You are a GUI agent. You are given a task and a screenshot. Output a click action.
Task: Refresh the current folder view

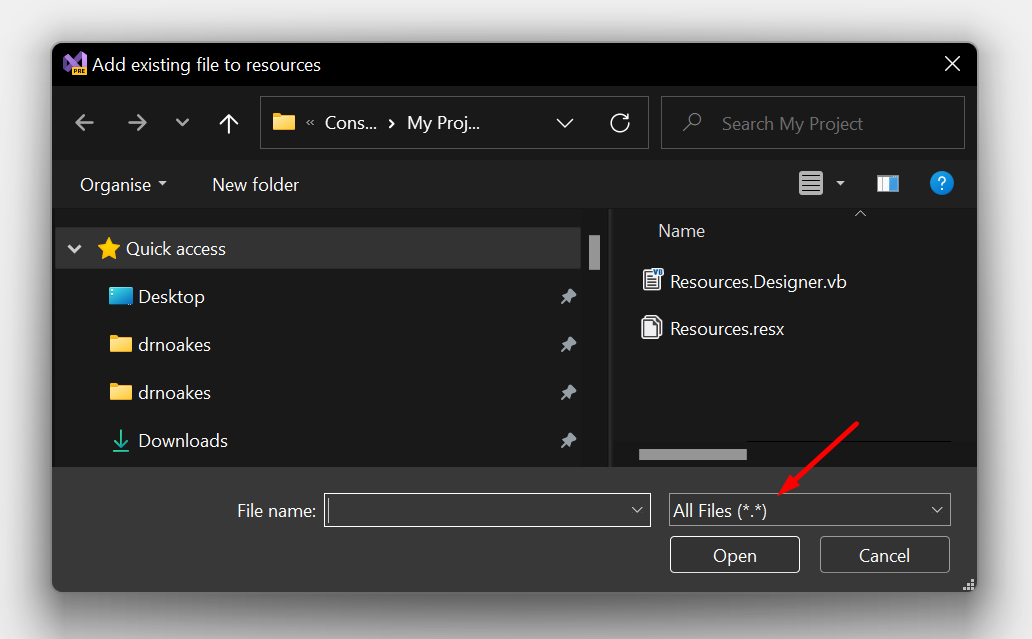(x=620, y=122)
